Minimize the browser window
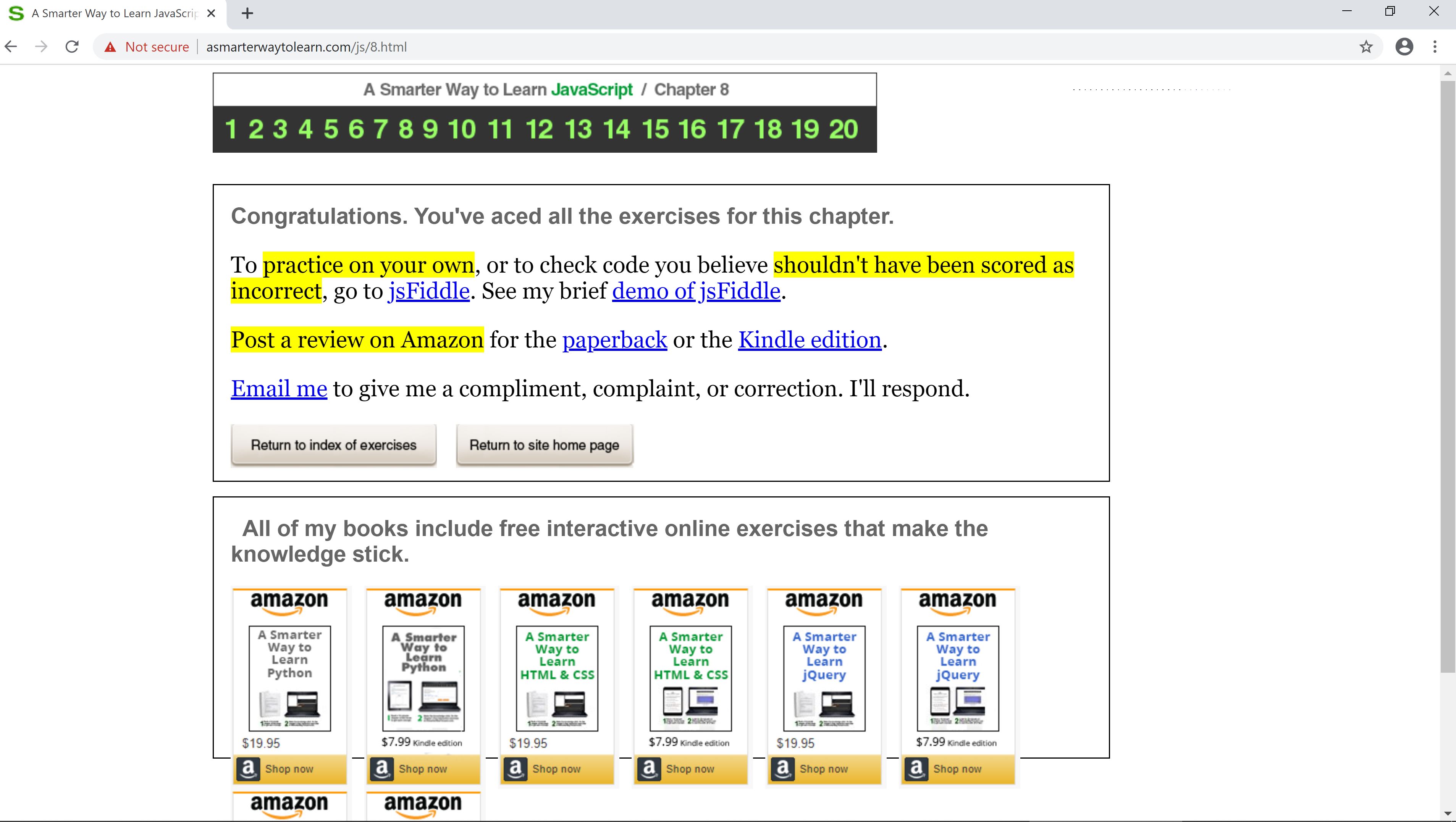This screenshot has width=1456, height=822. click(1347, 11)
